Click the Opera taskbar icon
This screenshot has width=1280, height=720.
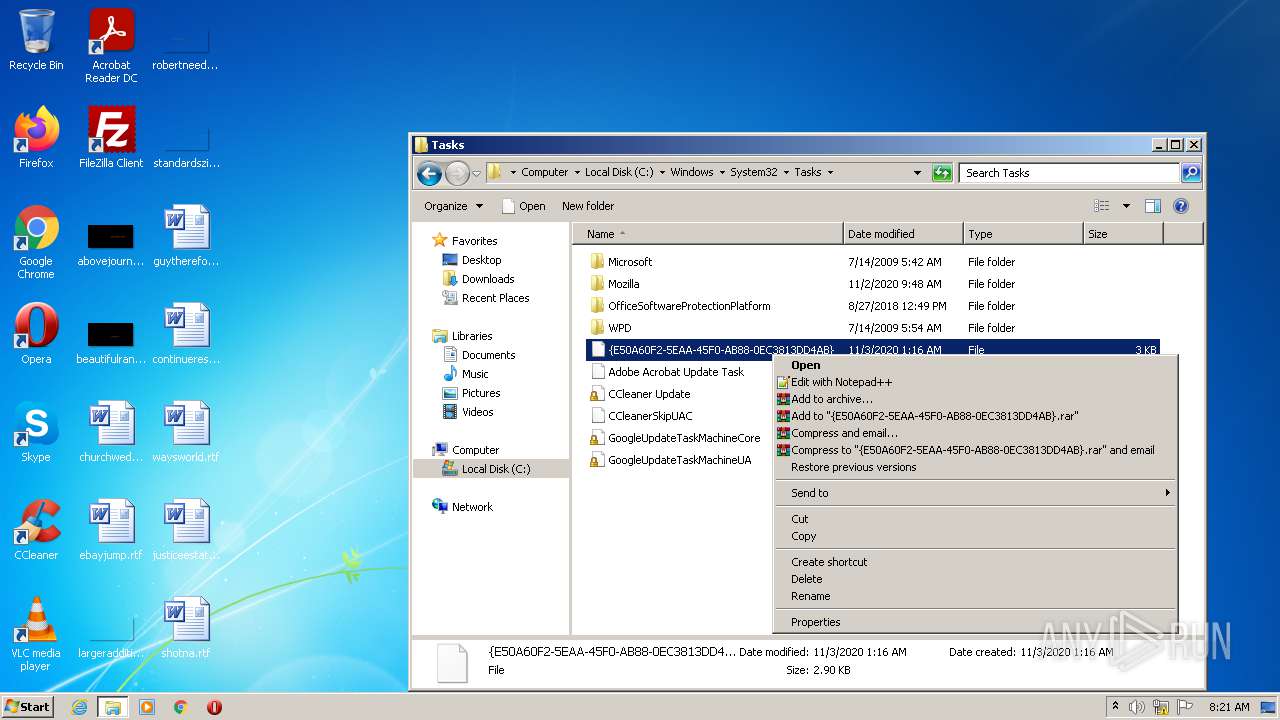point(214,707)
